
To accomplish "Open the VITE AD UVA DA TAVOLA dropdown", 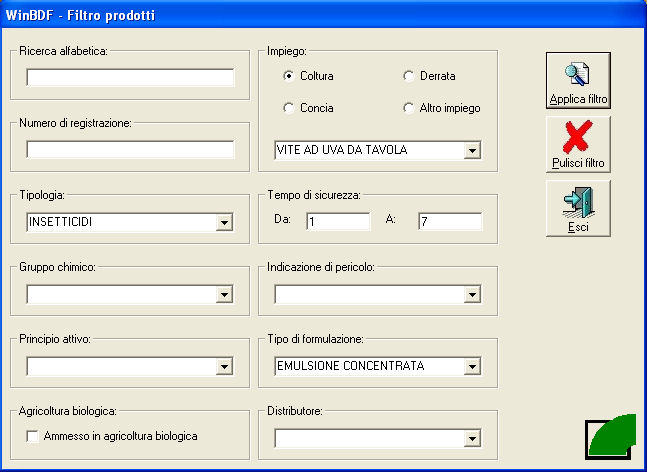I will [x=472, y=151].
